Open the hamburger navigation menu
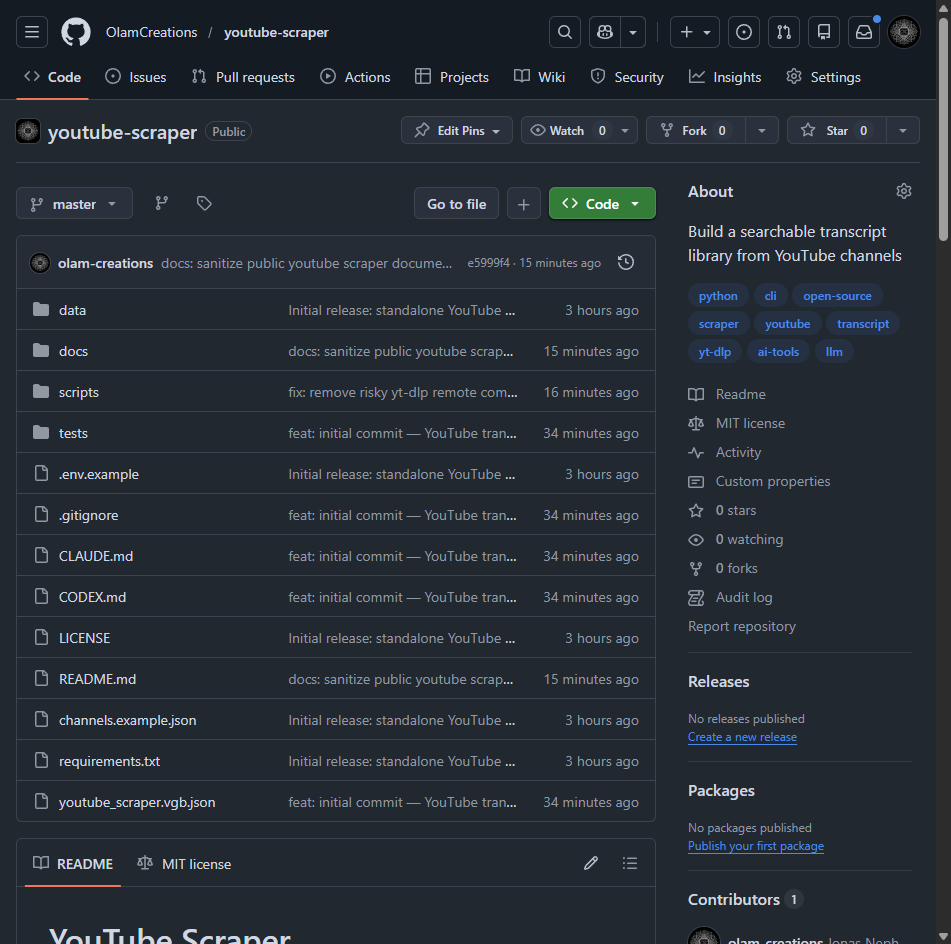The width and height of the screenshot is (951, 944). (32, 32)
